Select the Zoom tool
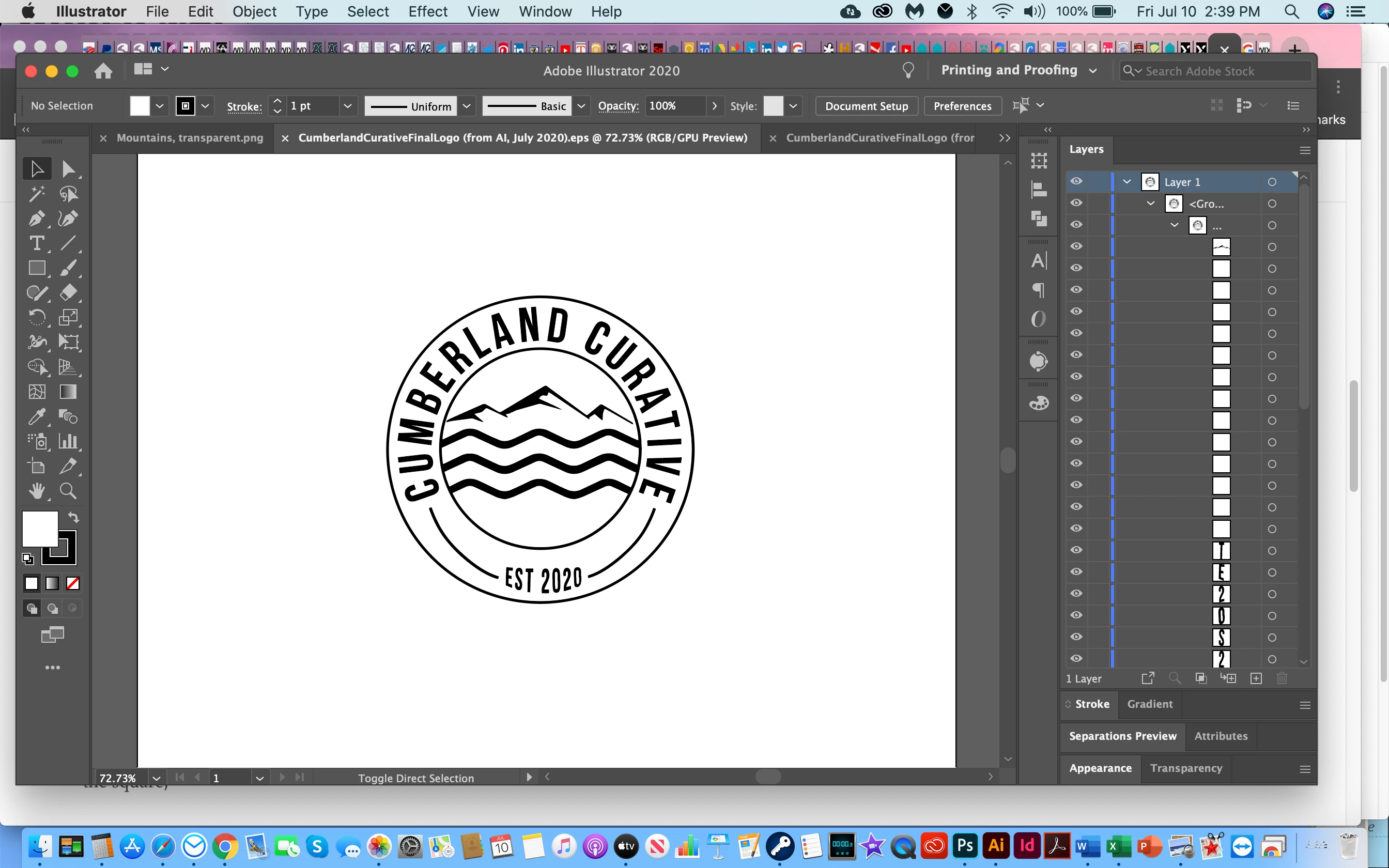Image resolution: width=1389 pixels, height=868 pixels. (x=68, y=491)
